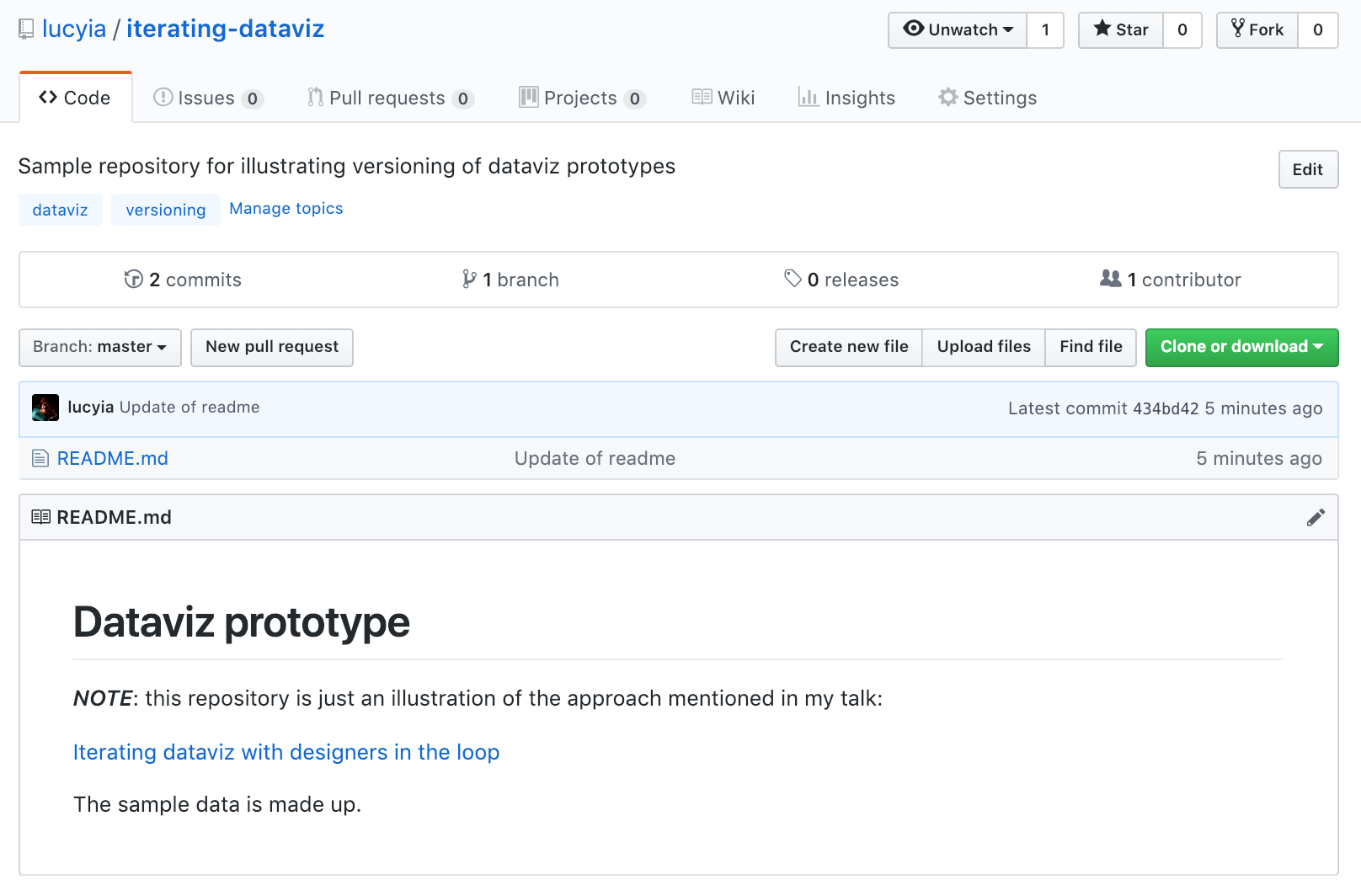Click the '5 minutes ago' text in README.md row

pyautogui.click(x=1259, y=459)
